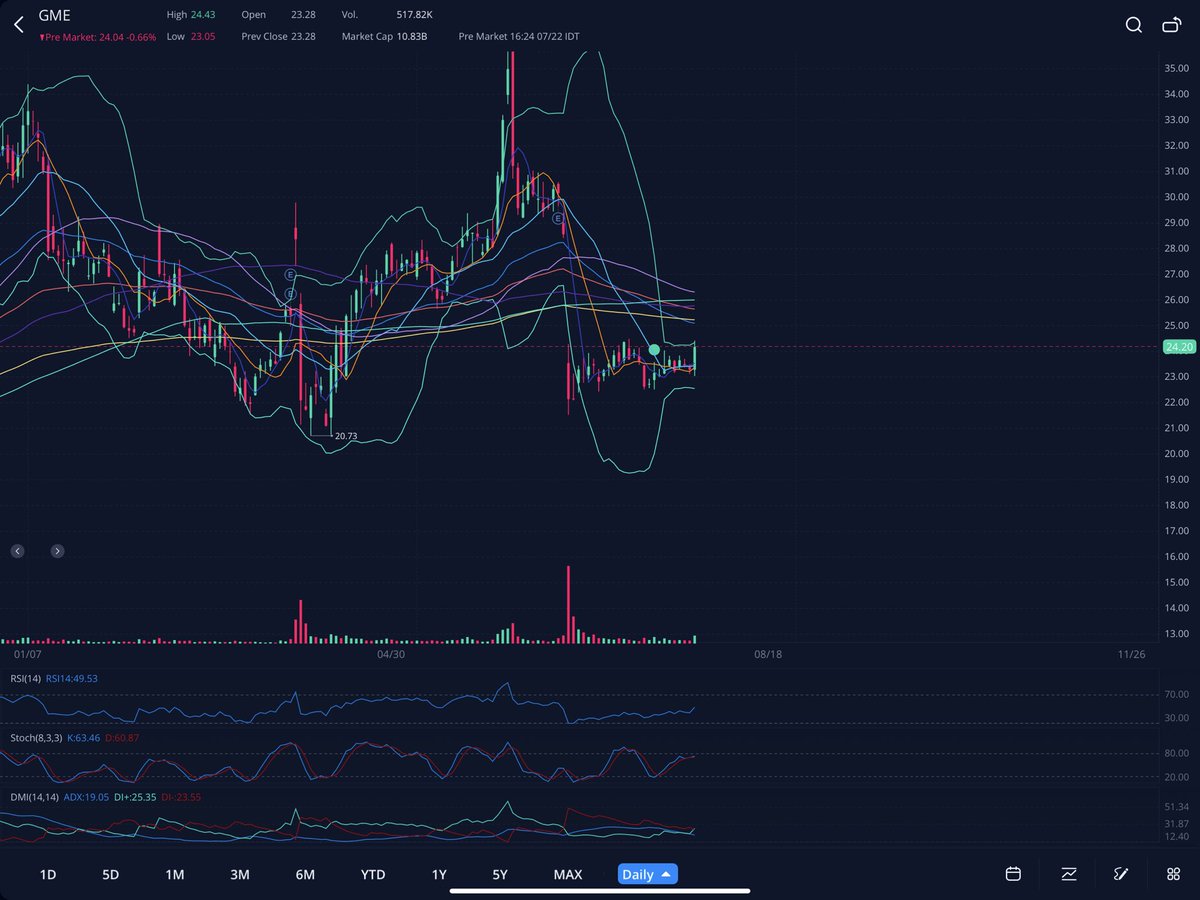Open the chart indicators icon
This screenshot has width=1200, height=900.
1069,874
